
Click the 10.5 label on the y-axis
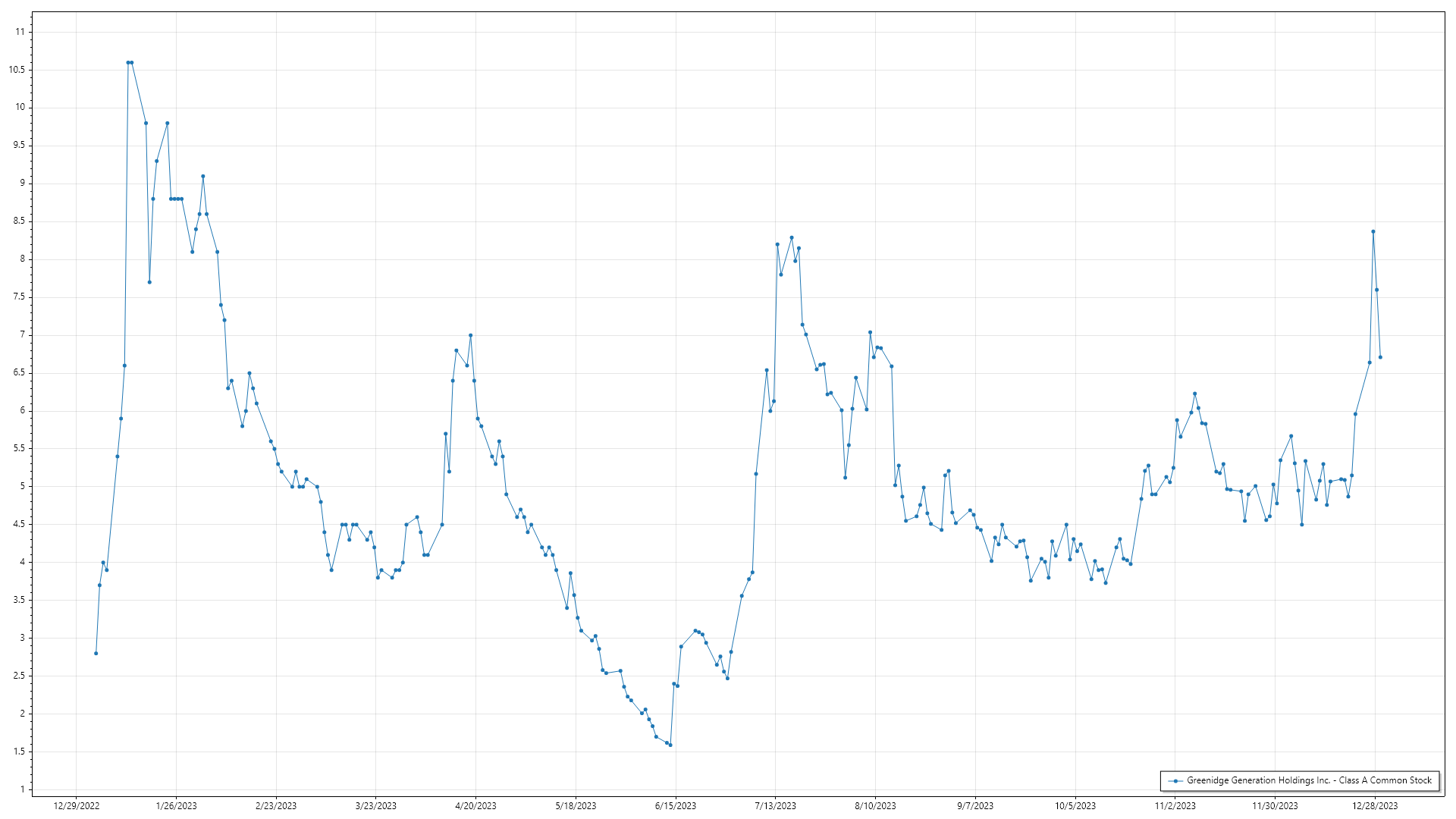click(17, 70)
